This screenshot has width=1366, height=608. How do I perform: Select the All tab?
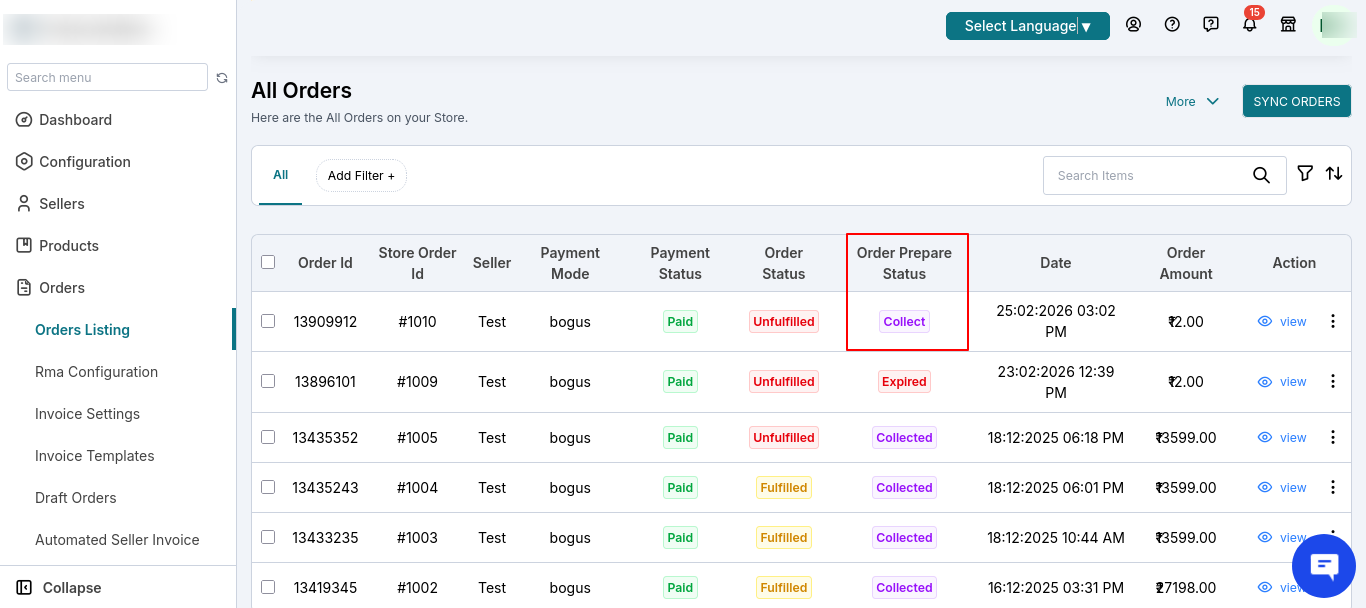pos(280,175)
